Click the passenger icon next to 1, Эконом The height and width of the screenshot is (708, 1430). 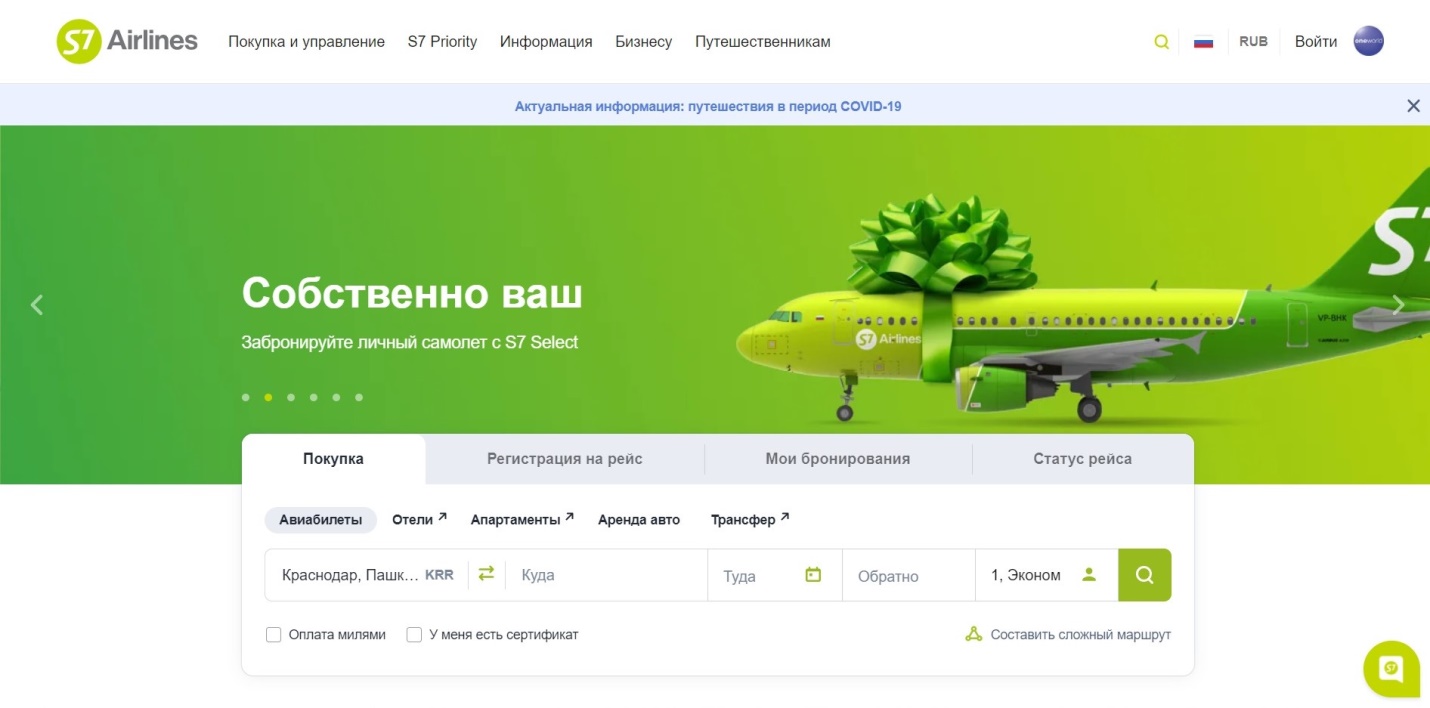1090,575
